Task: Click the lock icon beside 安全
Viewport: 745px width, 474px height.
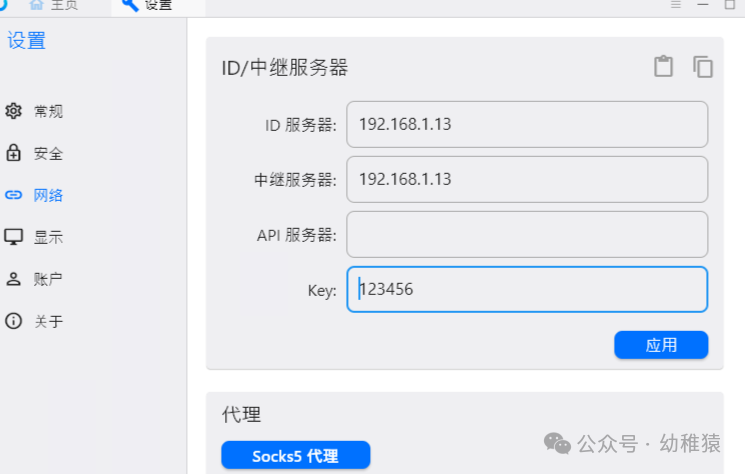Action: [13, 153]
